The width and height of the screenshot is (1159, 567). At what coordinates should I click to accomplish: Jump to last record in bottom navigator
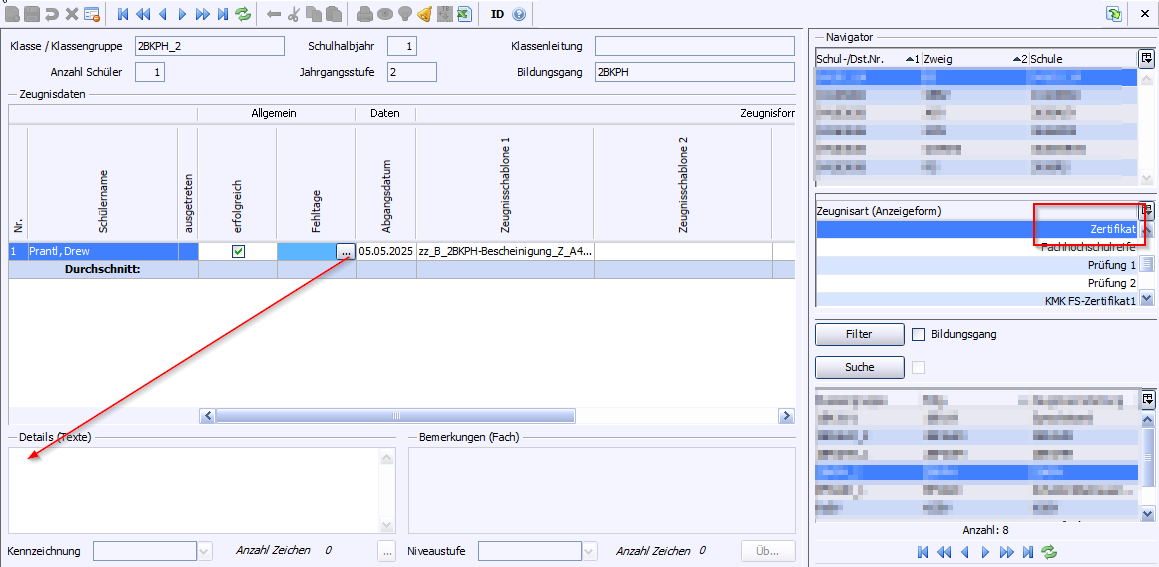tap(1027, 551)
